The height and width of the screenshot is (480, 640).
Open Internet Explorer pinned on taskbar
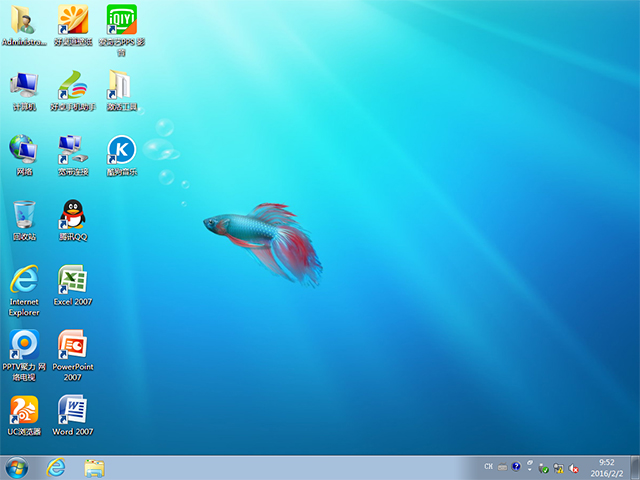click(x=57, y=467)
